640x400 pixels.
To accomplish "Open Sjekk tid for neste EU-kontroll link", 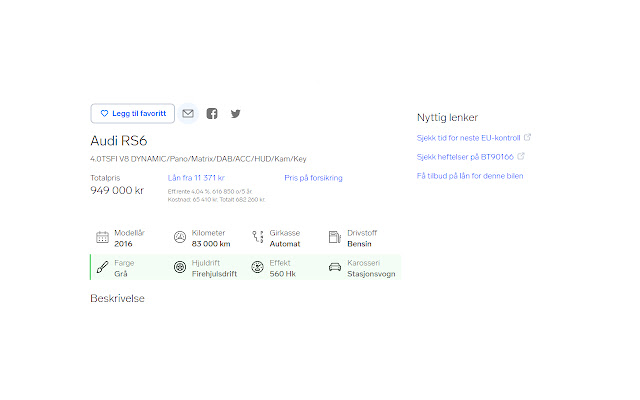I will (x=469, y=138).
